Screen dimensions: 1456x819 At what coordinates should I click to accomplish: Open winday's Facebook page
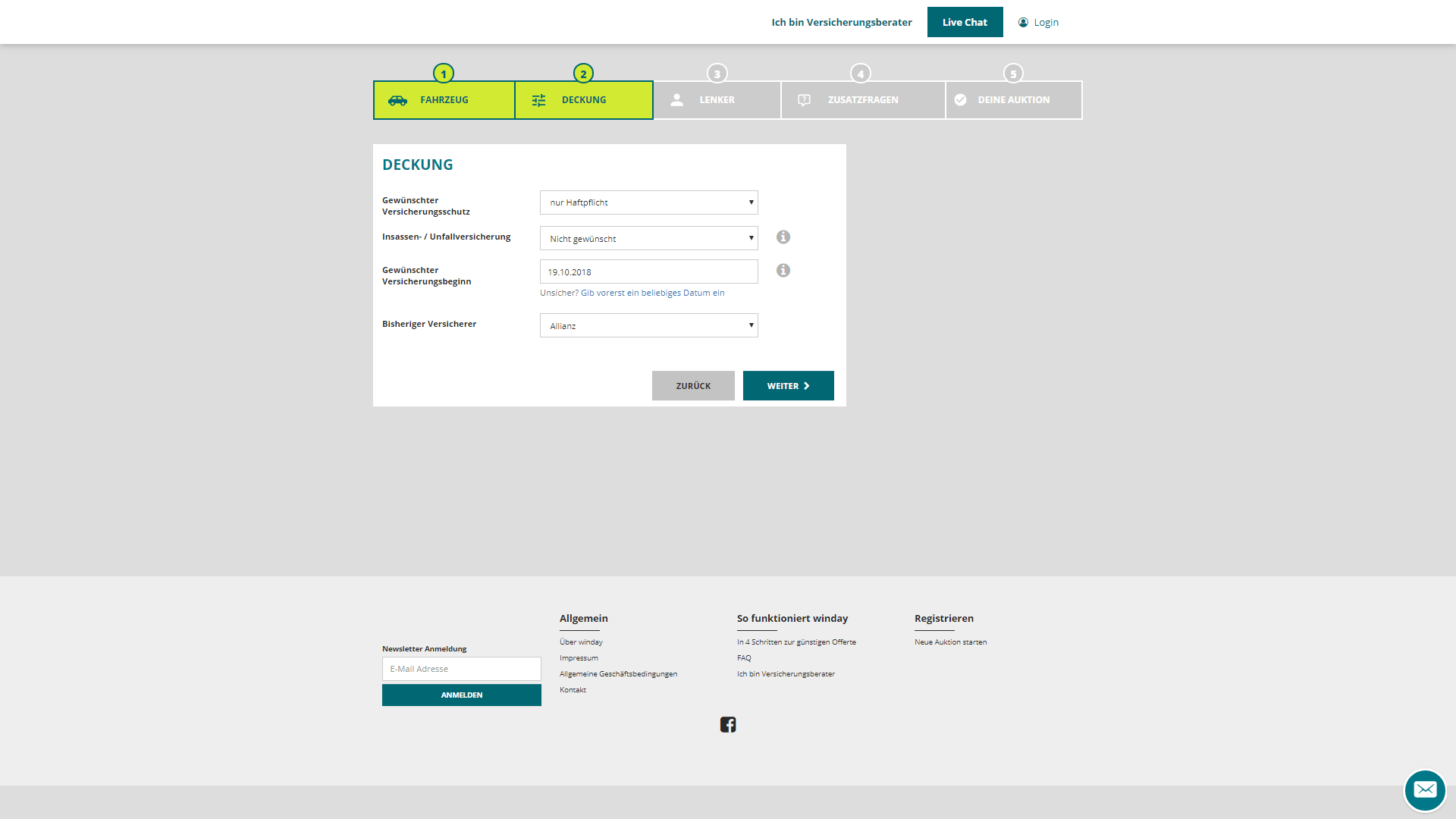click(729, 724)
